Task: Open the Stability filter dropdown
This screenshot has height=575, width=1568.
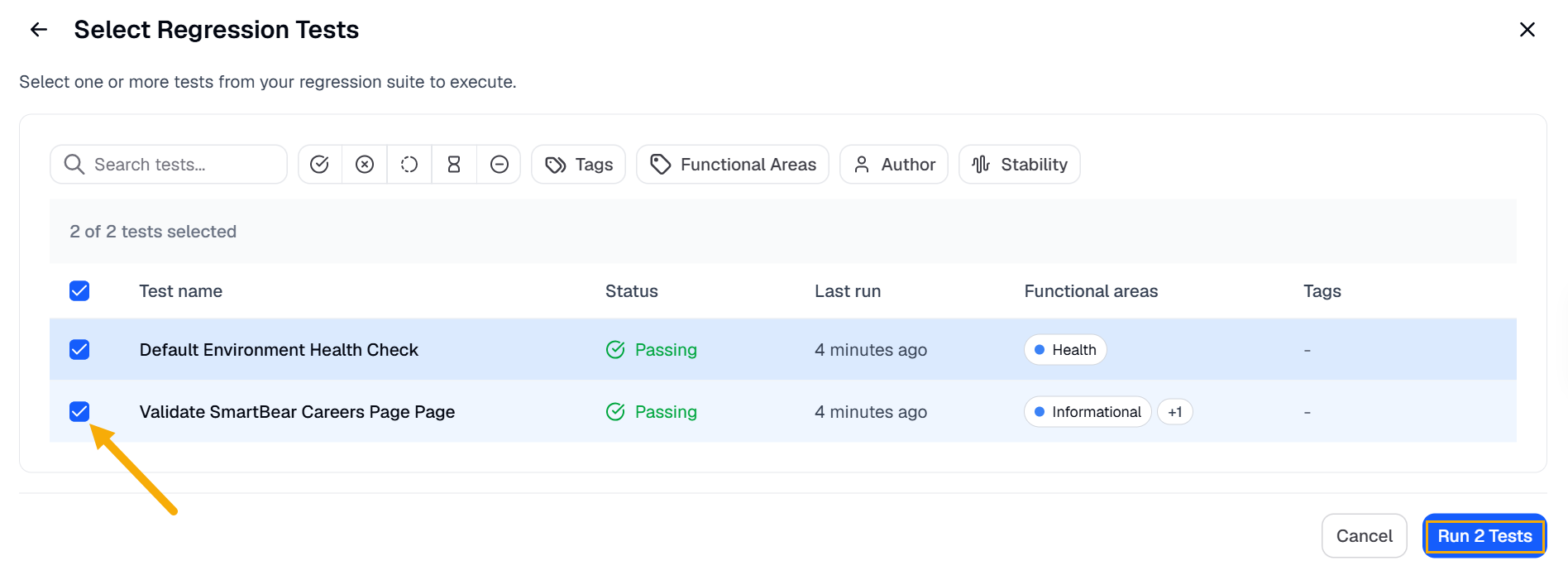Action: coord(1020,165)
